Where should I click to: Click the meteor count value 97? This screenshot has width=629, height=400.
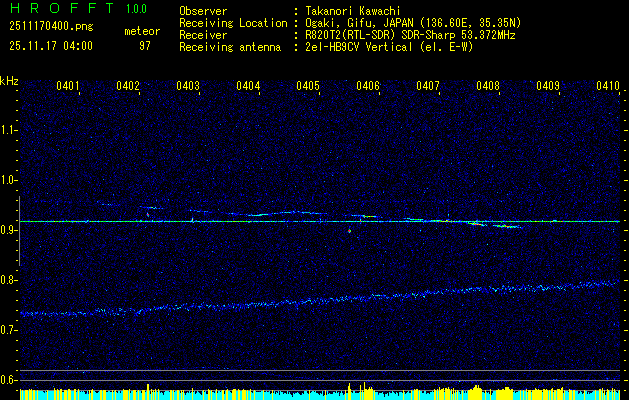tap(144, 45)
